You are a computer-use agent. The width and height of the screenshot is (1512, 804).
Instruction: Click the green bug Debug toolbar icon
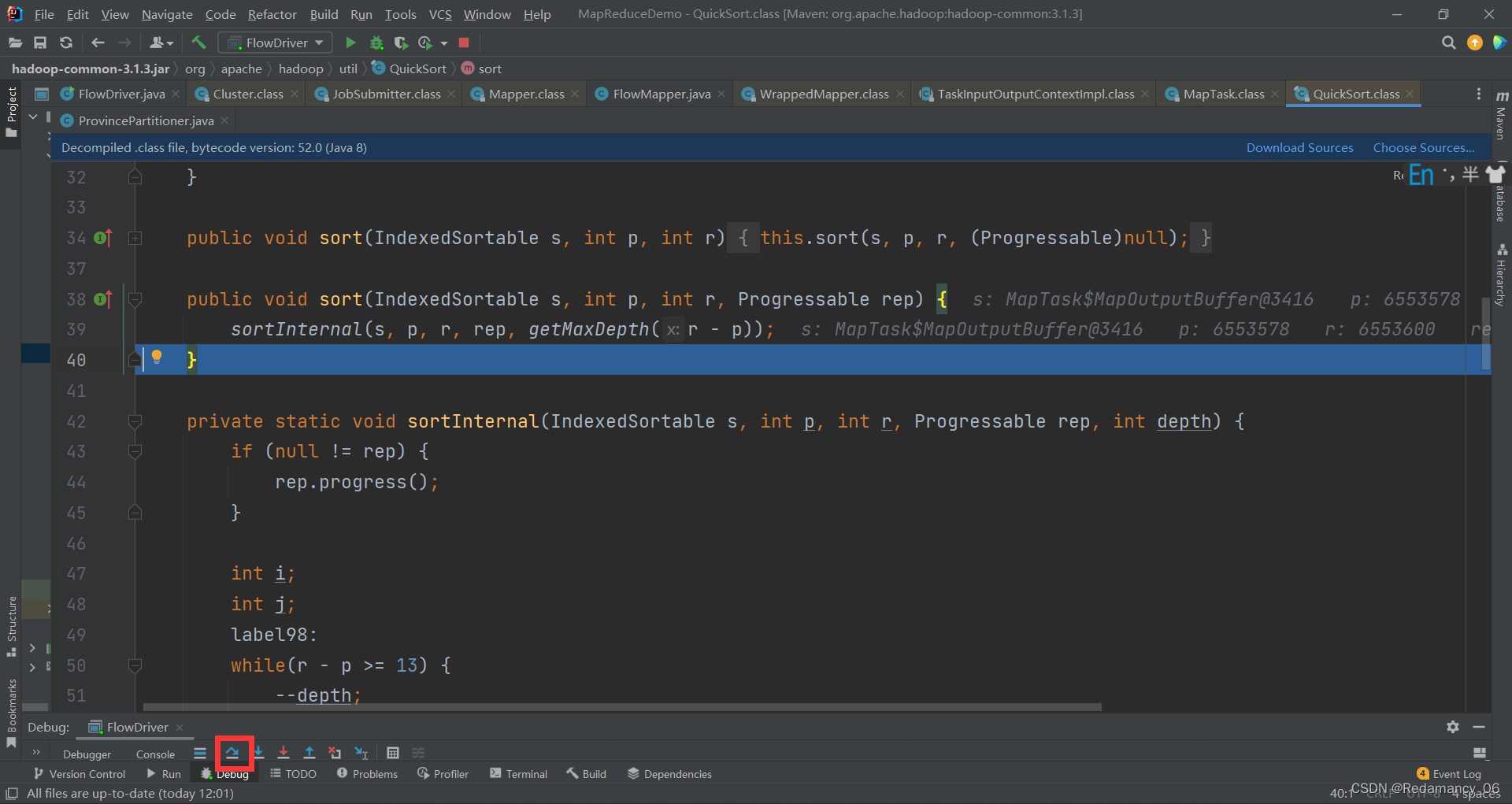[x=376, y=43]
